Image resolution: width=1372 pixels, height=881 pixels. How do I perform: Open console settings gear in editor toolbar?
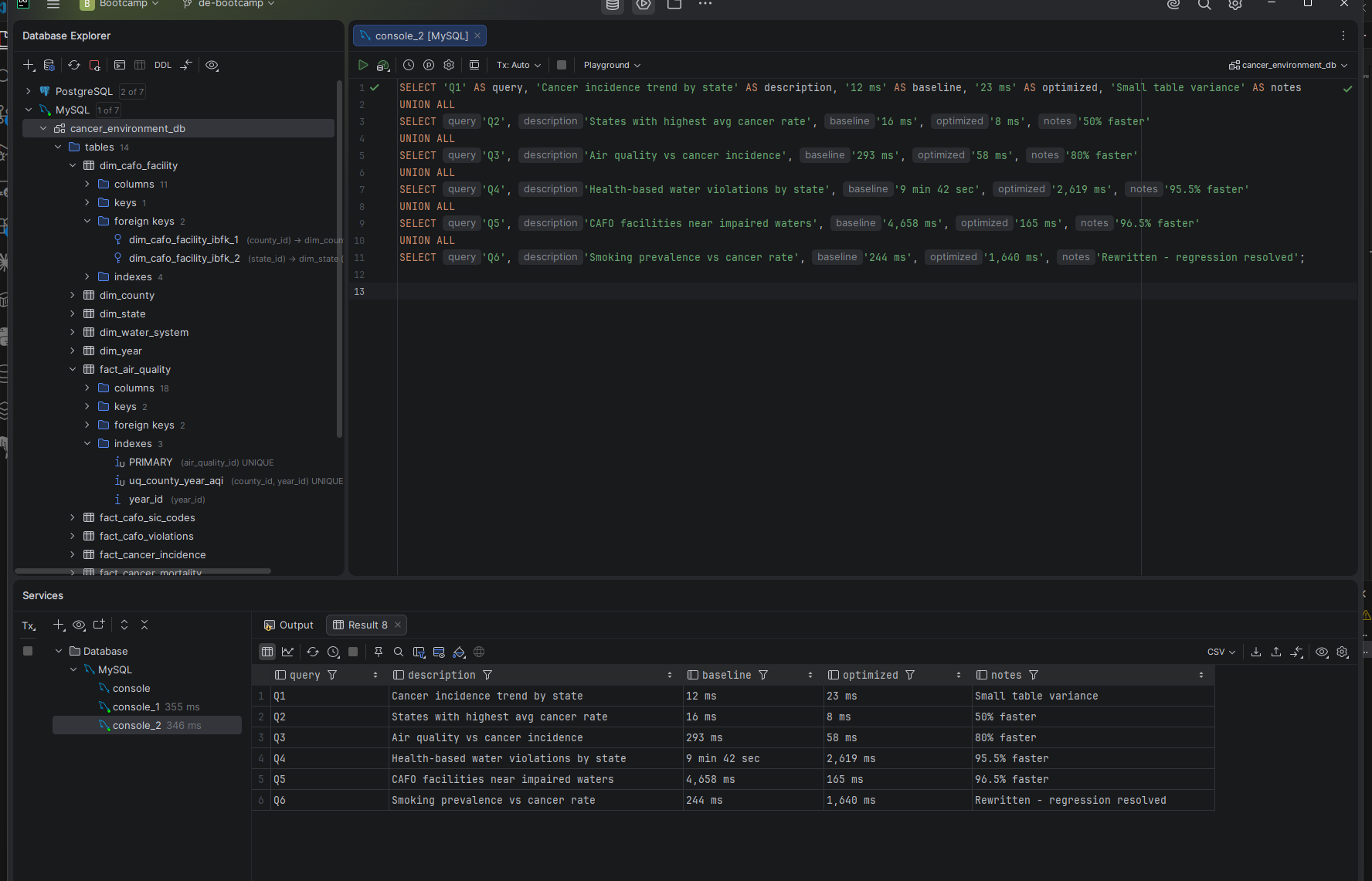click(449, 66)
